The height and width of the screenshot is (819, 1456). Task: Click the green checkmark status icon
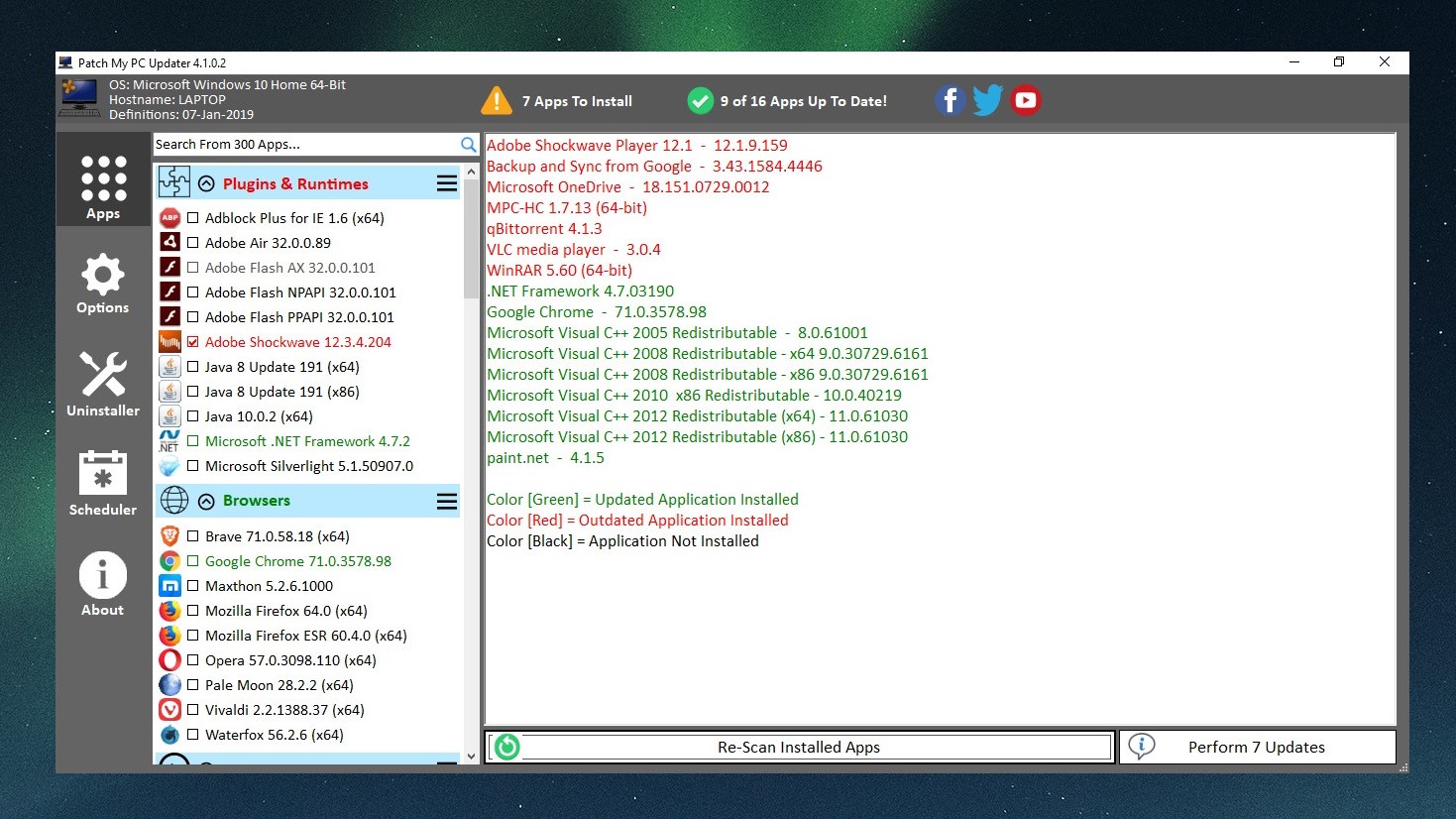[x=701, y=100]
